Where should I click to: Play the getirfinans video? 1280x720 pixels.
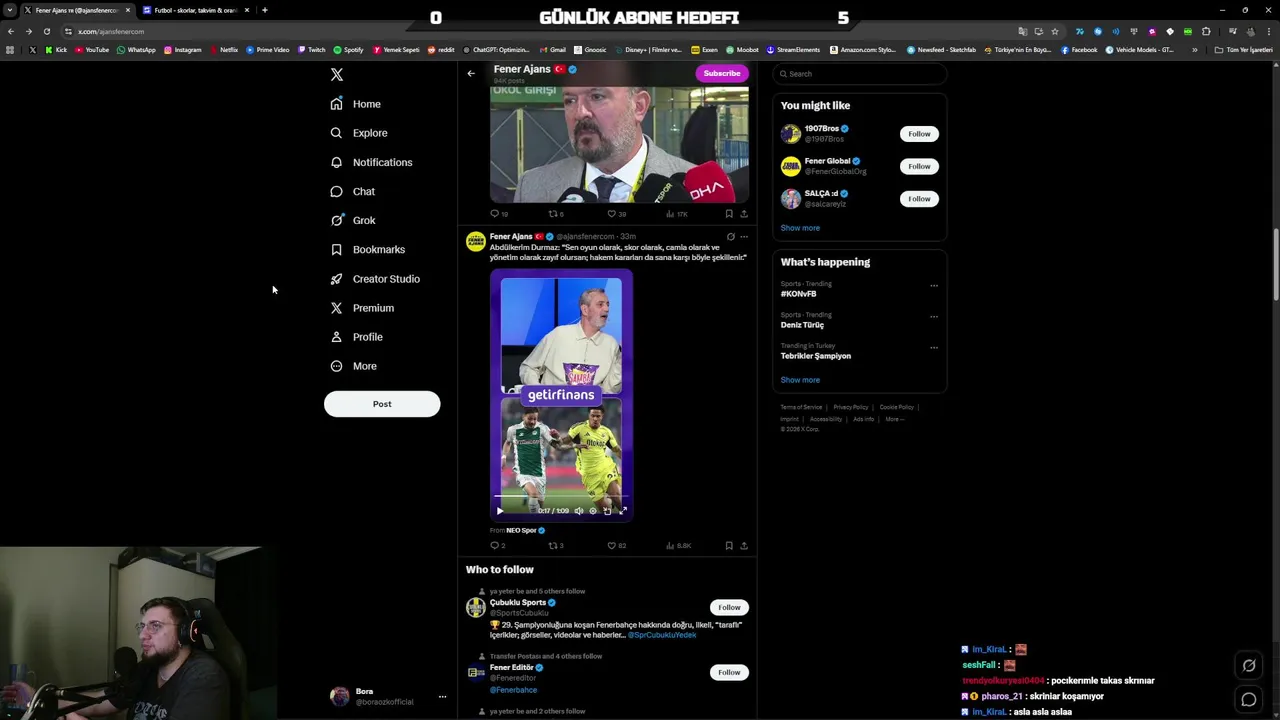(500, 511)
